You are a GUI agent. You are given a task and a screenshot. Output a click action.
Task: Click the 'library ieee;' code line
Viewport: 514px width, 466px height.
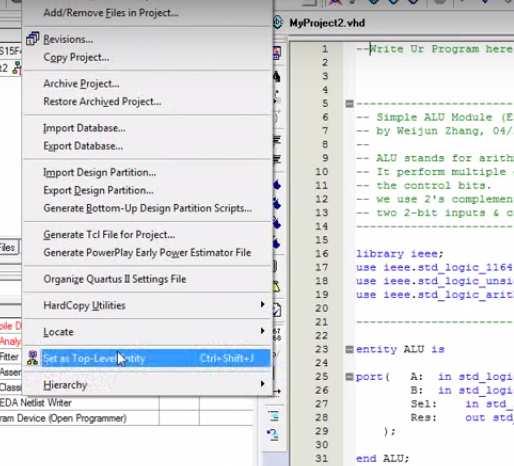(400, 254)
